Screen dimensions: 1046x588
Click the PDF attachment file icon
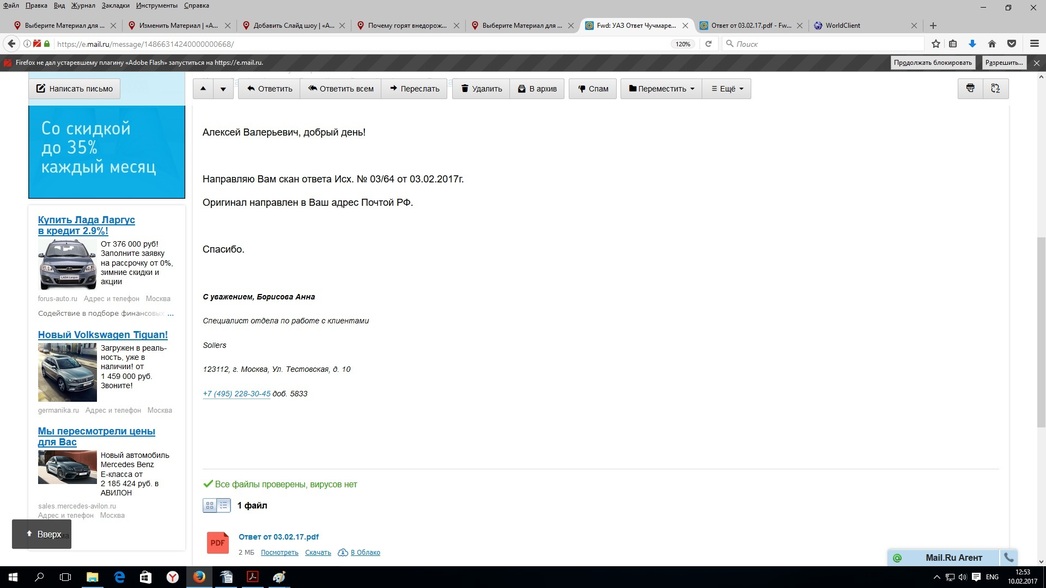coord(217,543)
